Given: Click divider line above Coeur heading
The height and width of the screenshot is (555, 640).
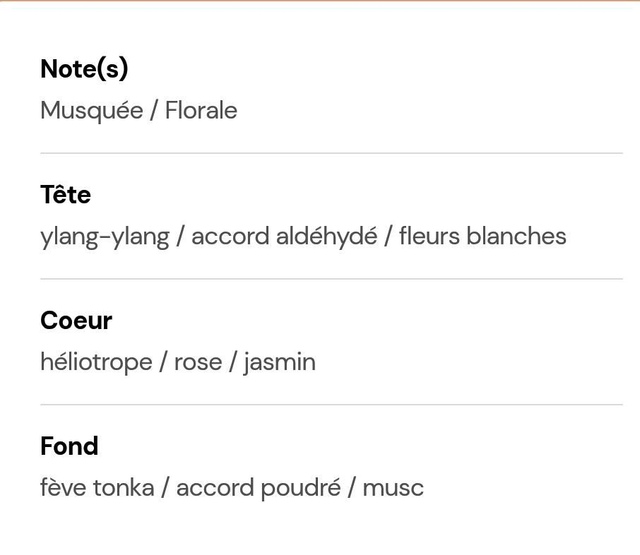Looking at the screenshot, I should click(331, 279).
